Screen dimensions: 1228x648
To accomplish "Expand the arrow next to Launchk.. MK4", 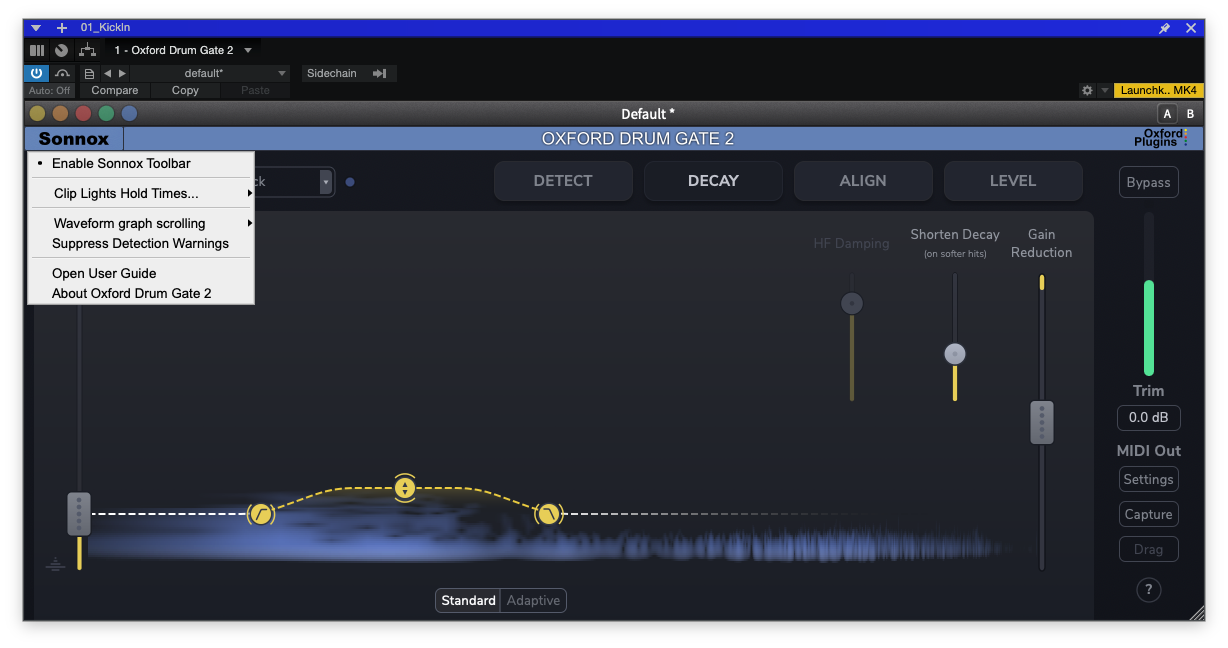I will (1104, 90).
